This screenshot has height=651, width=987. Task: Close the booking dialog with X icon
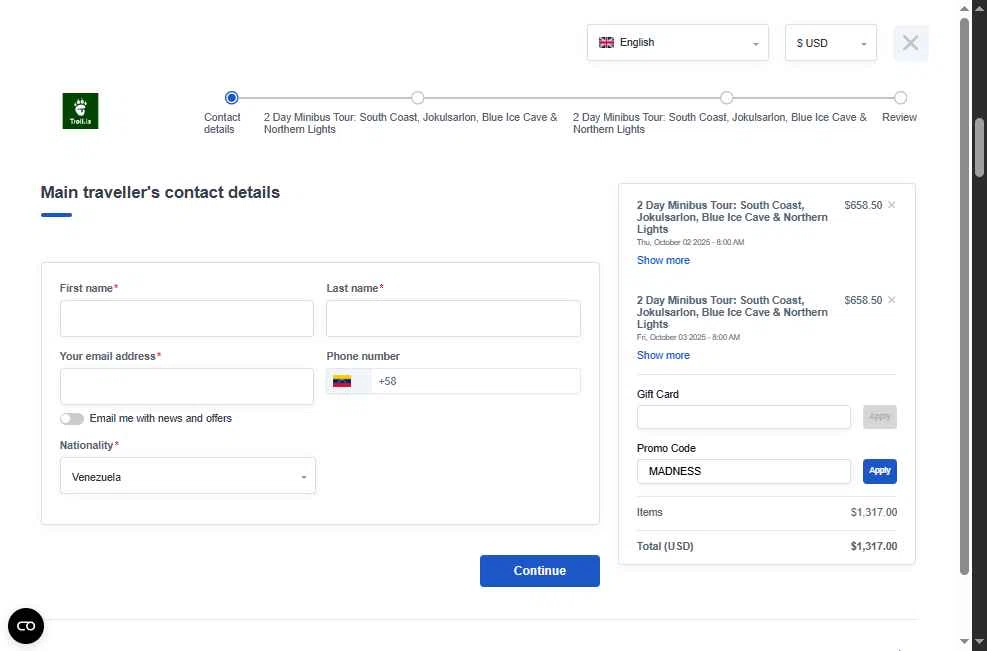pos(910,43)
